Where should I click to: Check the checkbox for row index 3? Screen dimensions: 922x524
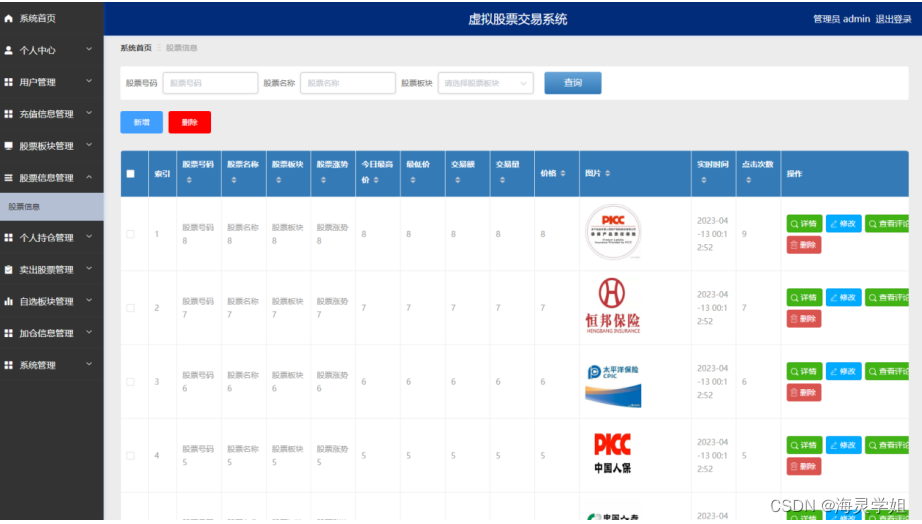[x=131, y=382]
